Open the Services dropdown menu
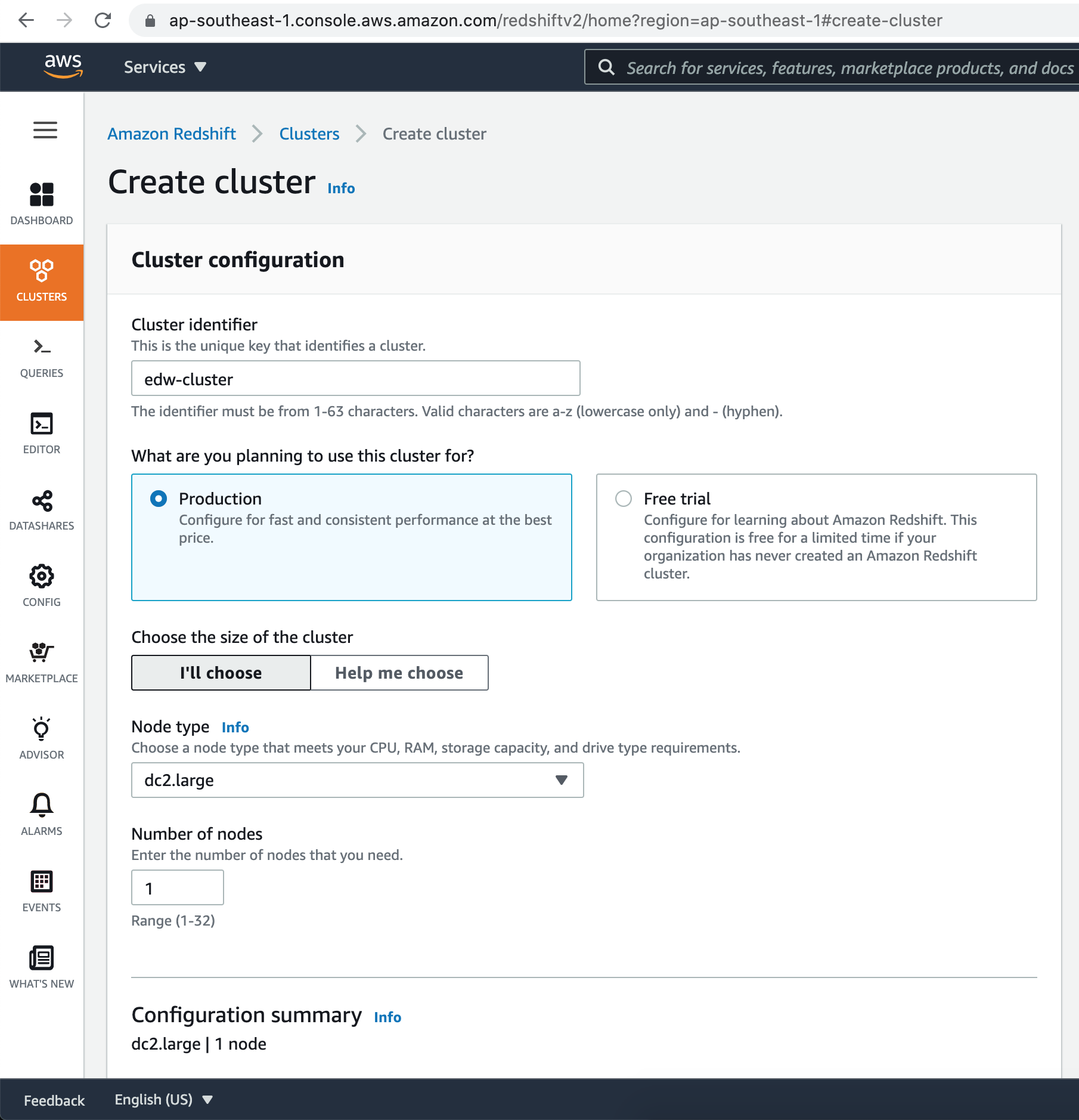The width and height of the screenshot is (1079, 1120). click(x=165, y=67)
